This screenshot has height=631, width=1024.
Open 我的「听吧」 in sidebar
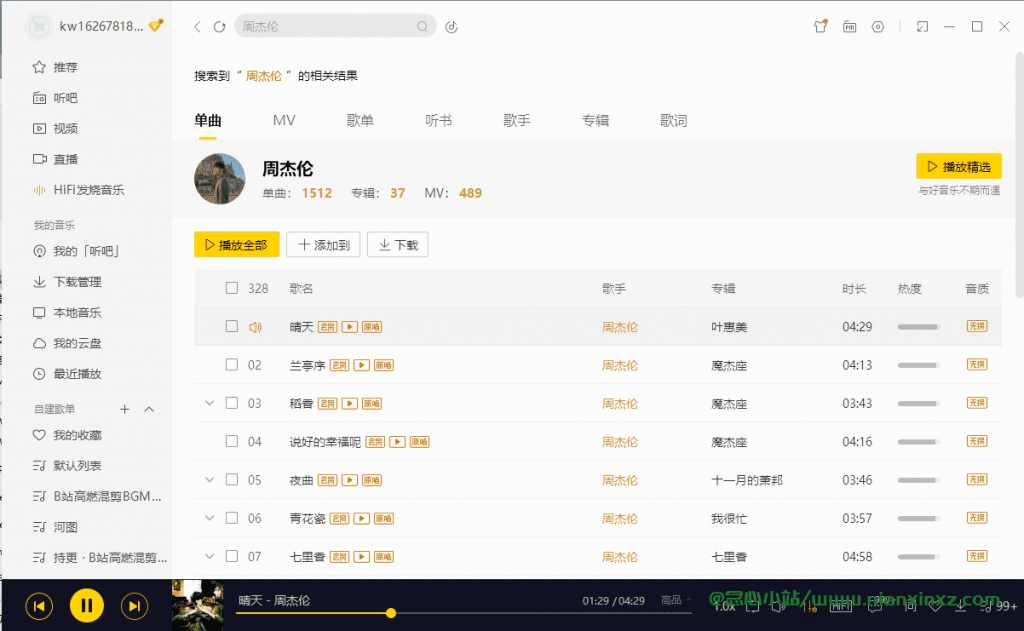[86, 251]
